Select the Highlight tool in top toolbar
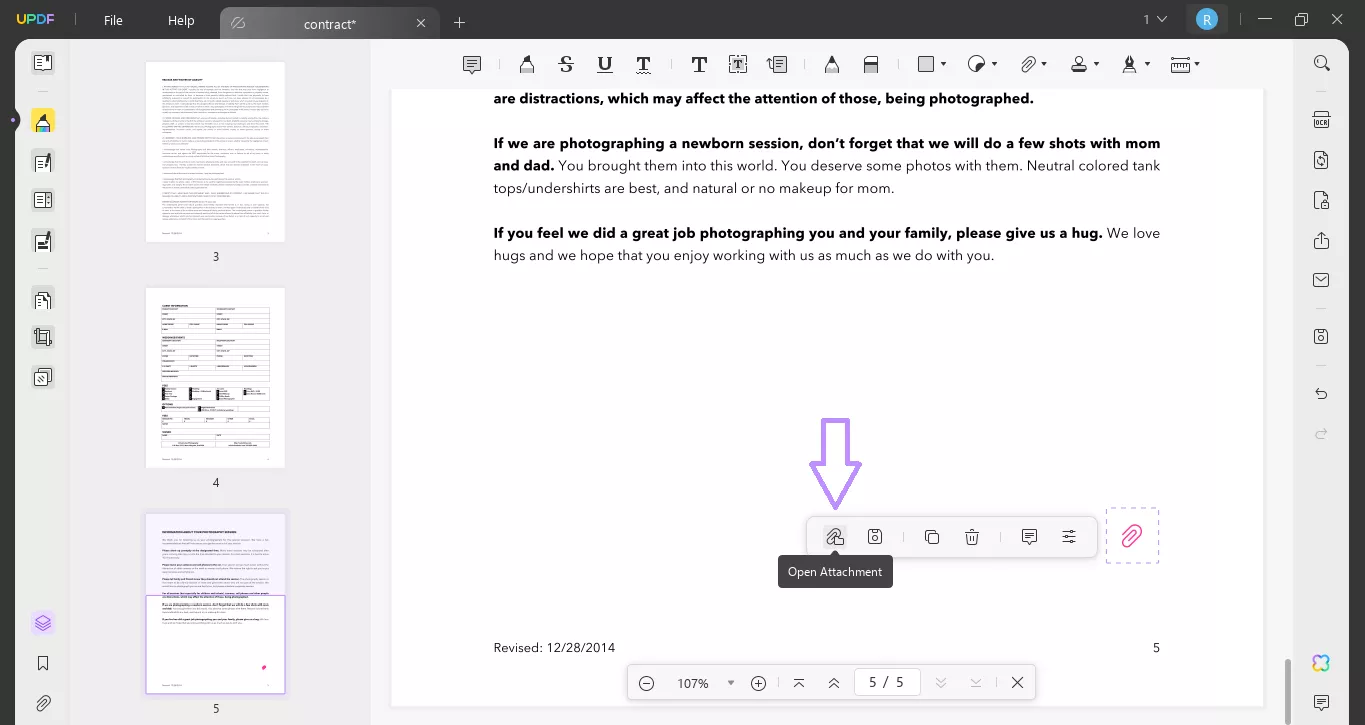1365x725 pixels. pos(527,64)
